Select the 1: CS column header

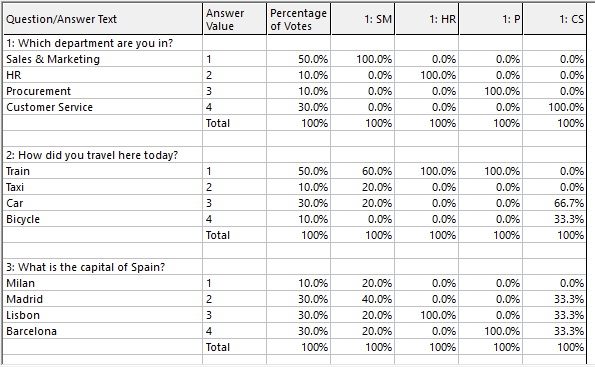point(555,19)
